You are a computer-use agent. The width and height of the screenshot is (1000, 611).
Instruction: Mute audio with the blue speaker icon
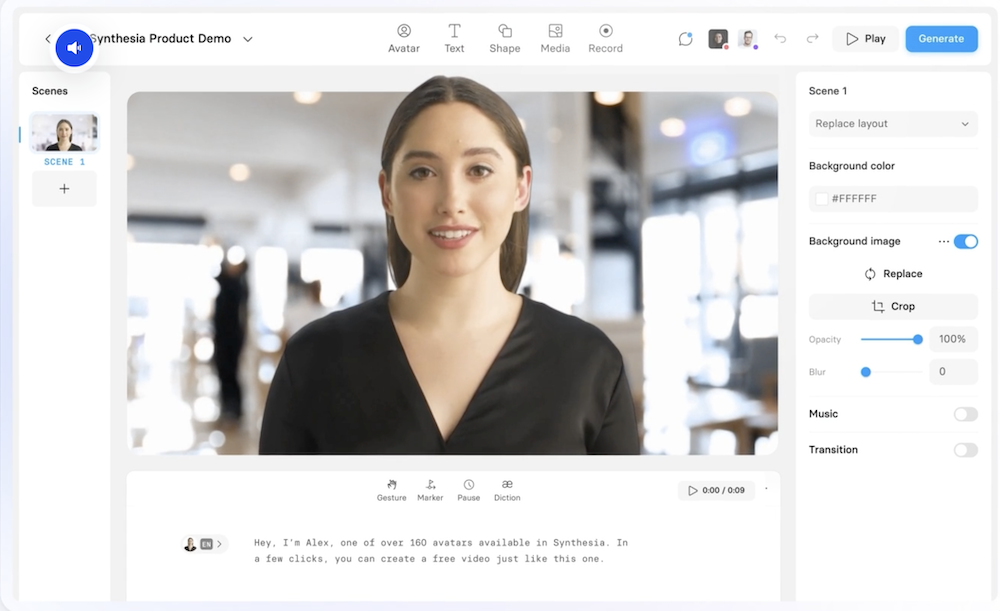74,47
